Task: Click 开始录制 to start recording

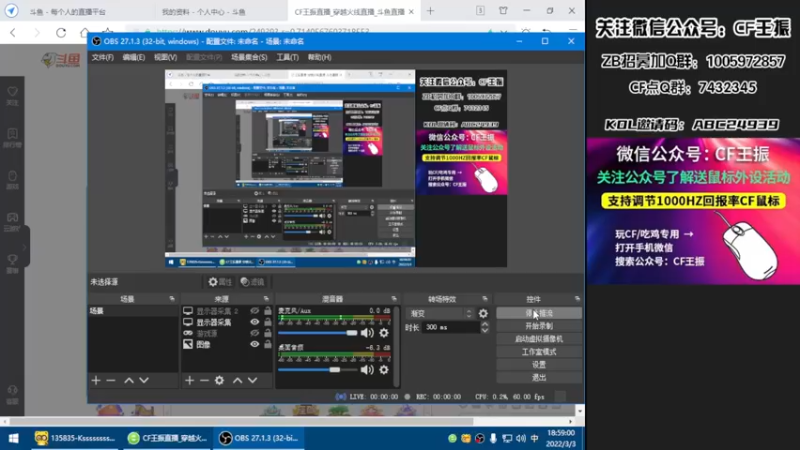Action: coord(539,326)
